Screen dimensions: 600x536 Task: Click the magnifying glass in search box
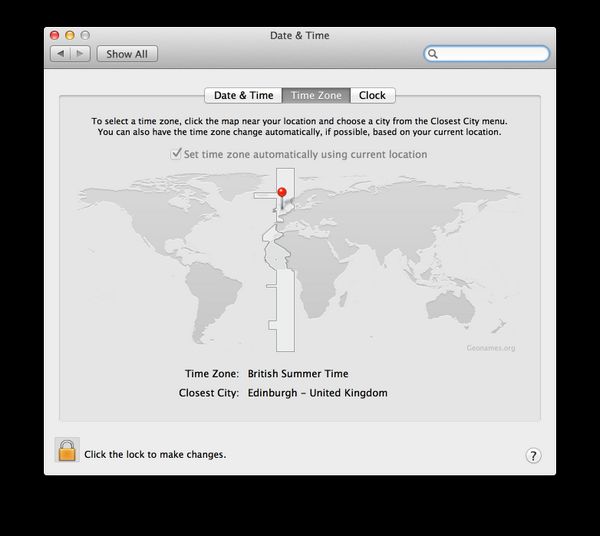tap(434, 54)
